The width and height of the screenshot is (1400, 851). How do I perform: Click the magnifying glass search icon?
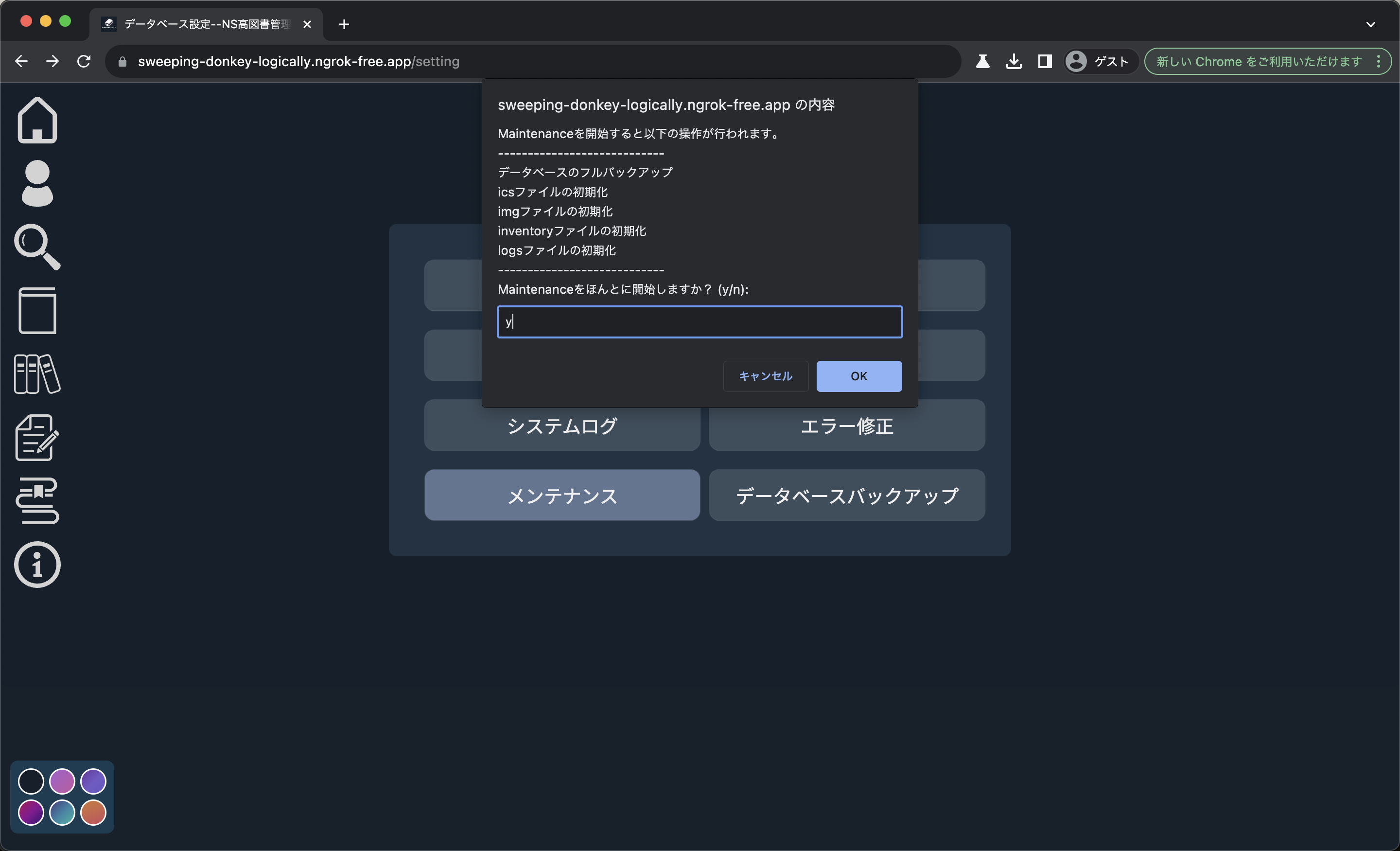pos(37,247)
